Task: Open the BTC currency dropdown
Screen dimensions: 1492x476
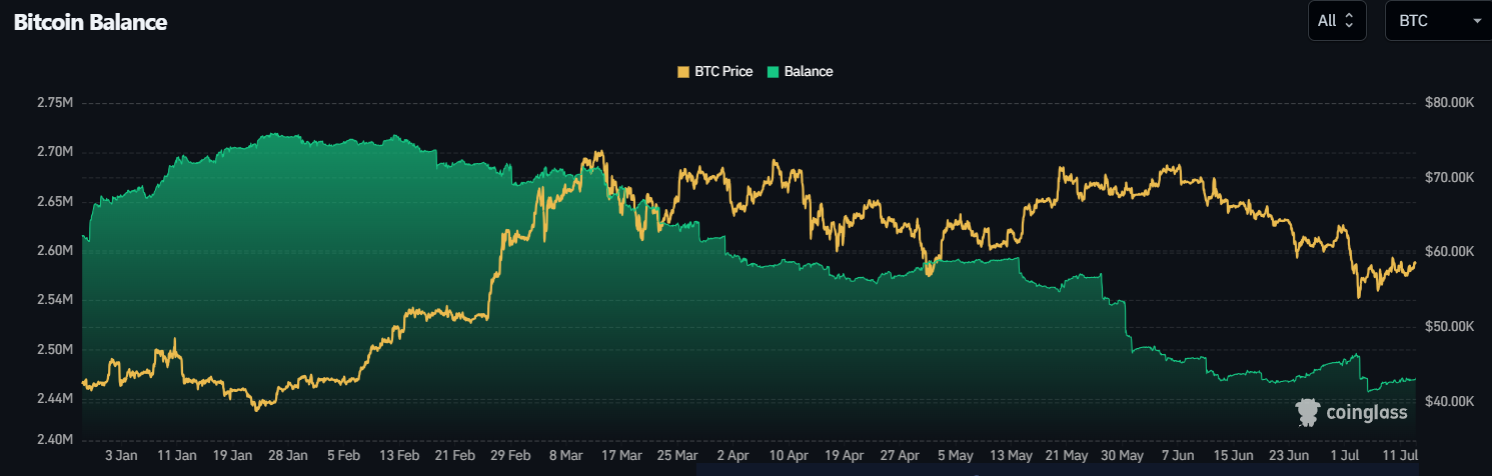Action: 1438,20
